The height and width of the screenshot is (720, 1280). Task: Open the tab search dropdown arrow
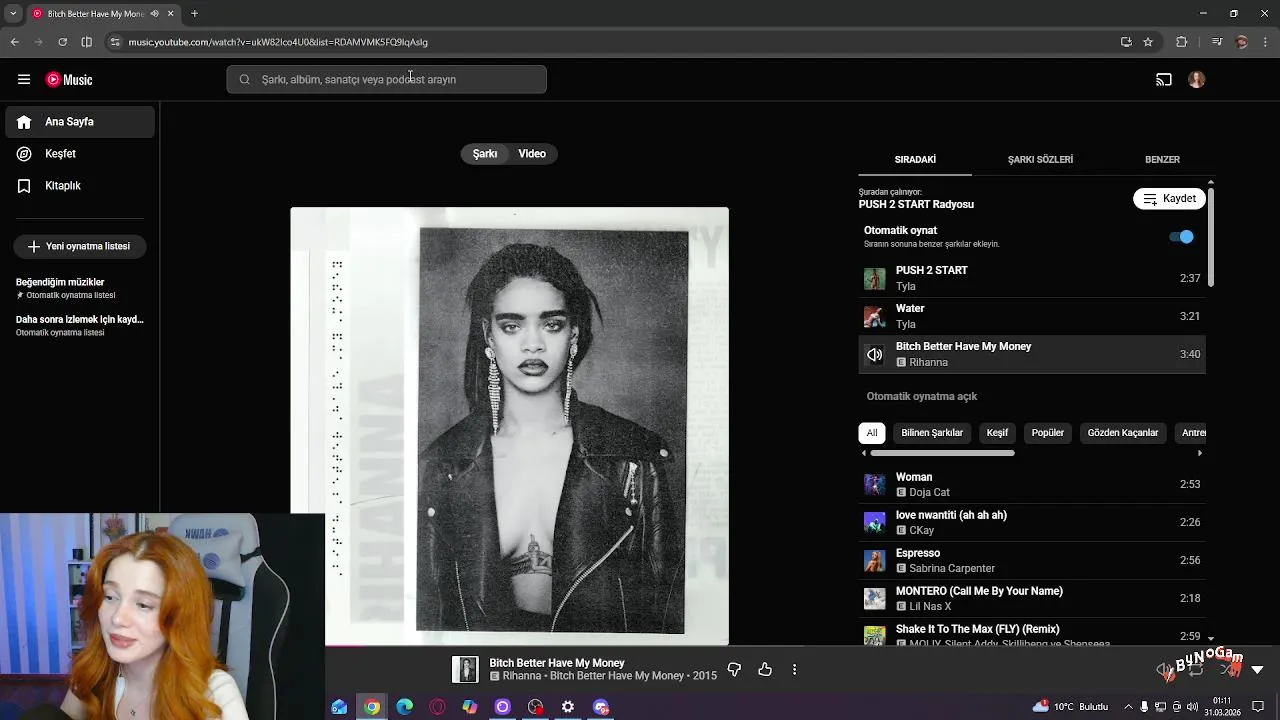pos(13,14)
